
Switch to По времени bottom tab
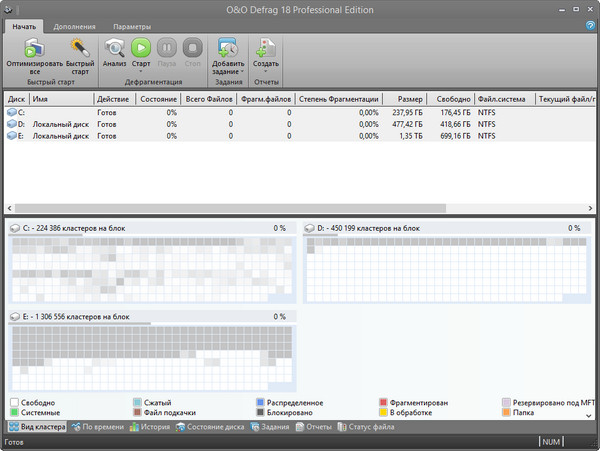pos(97,427)
